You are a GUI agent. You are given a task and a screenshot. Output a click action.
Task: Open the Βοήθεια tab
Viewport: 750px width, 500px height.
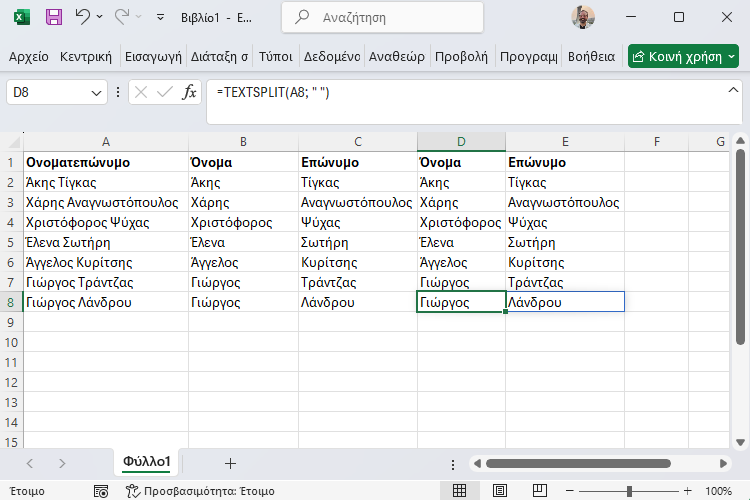pyautogui.click(x=591, y=56)
